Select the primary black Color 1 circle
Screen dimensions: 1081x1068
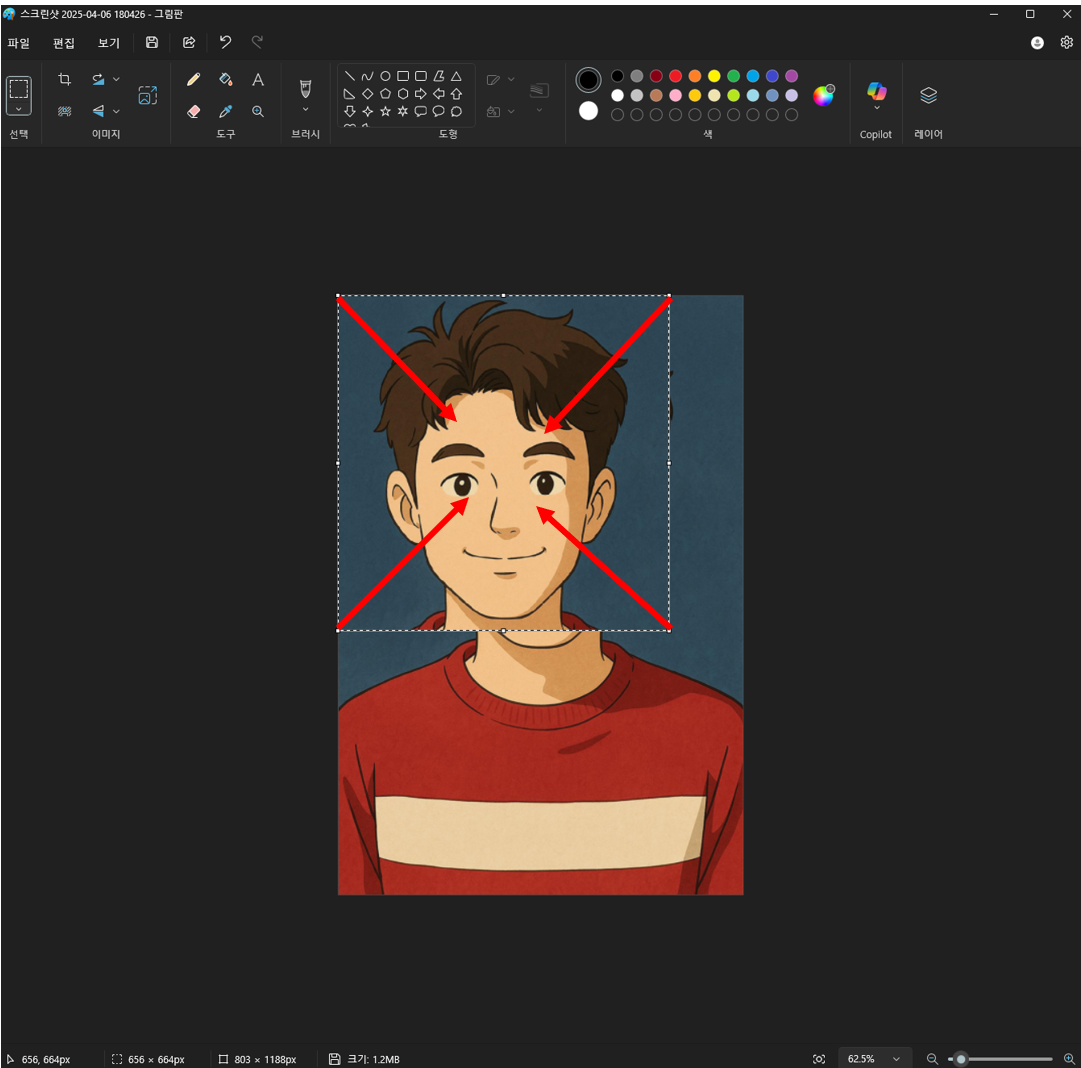click(589, 79)
